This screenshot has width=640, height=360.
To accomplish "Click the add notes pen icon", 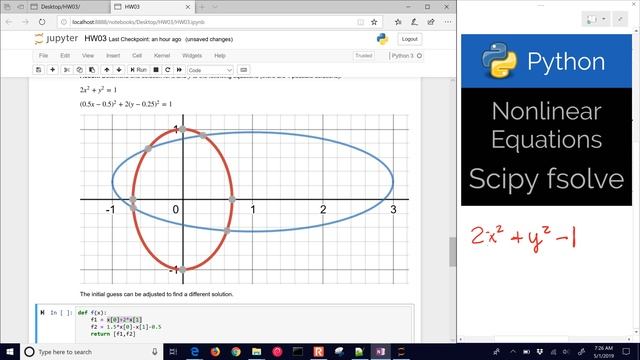I will 414,22.
